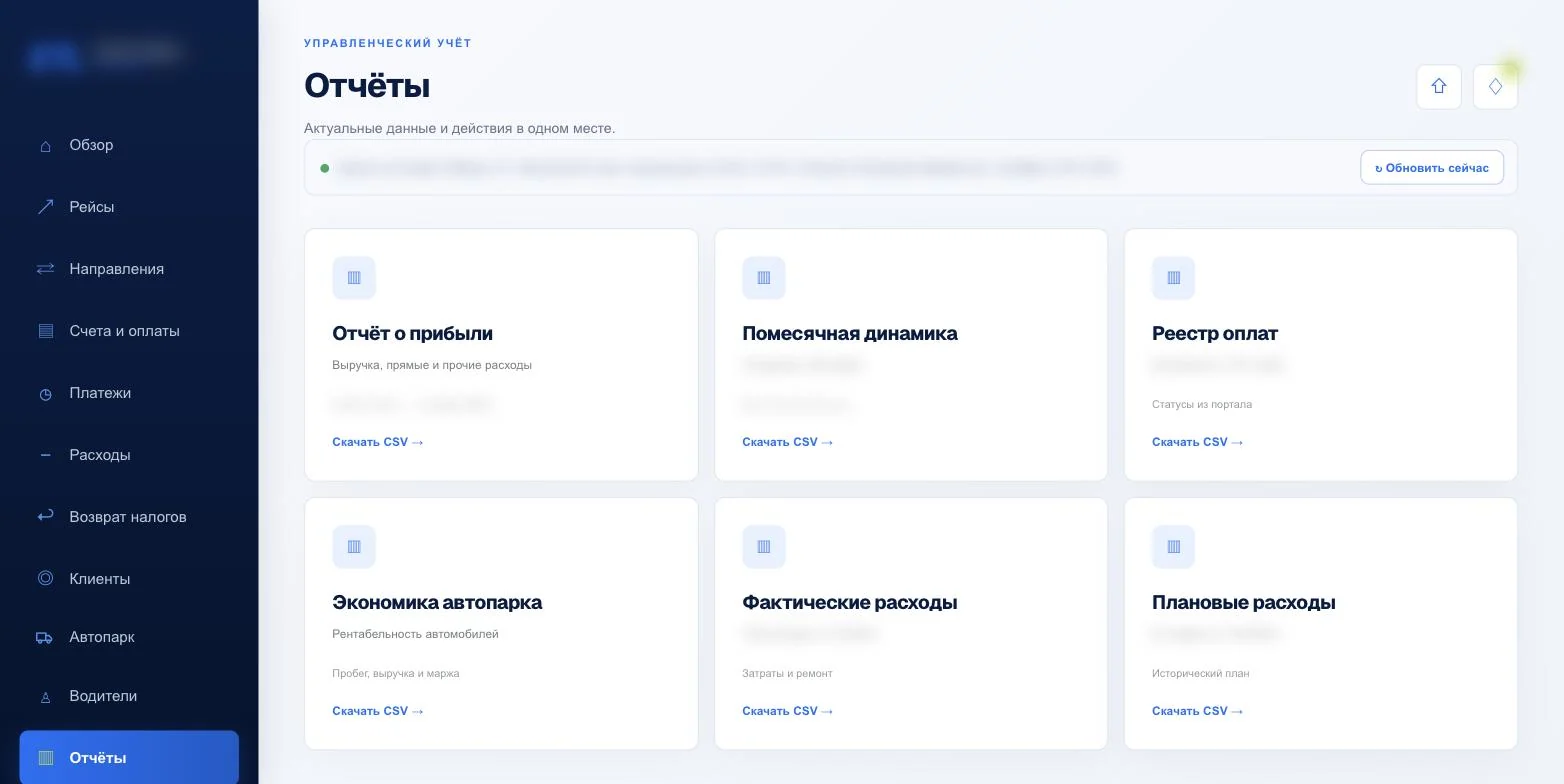Viewport: 1564px width, 784px height.
Task: Click the return-arrow icon beside Возврат налогов
Action: pos(45,516)
